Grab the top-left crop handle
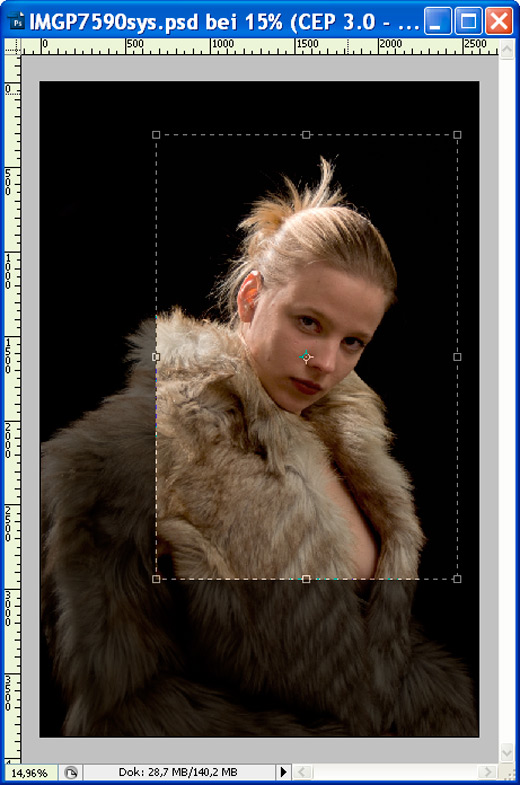Viewport: 520px width, 785px height. pyautogui.click(x=156, y=135)
